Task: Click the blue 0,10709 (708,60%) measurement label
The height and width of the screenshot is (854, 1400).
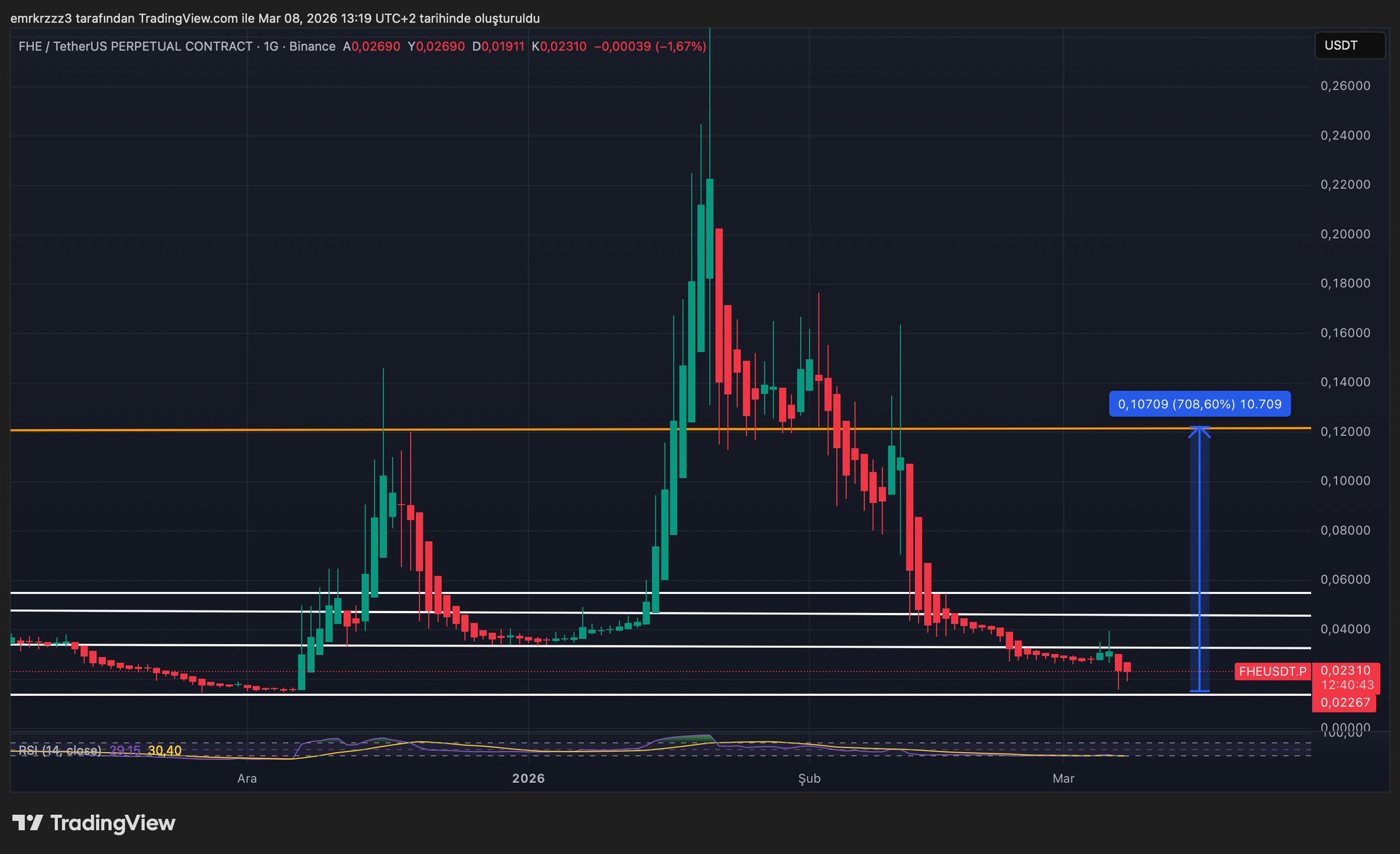Action: pyautogui.click(x=1199, y=404)
